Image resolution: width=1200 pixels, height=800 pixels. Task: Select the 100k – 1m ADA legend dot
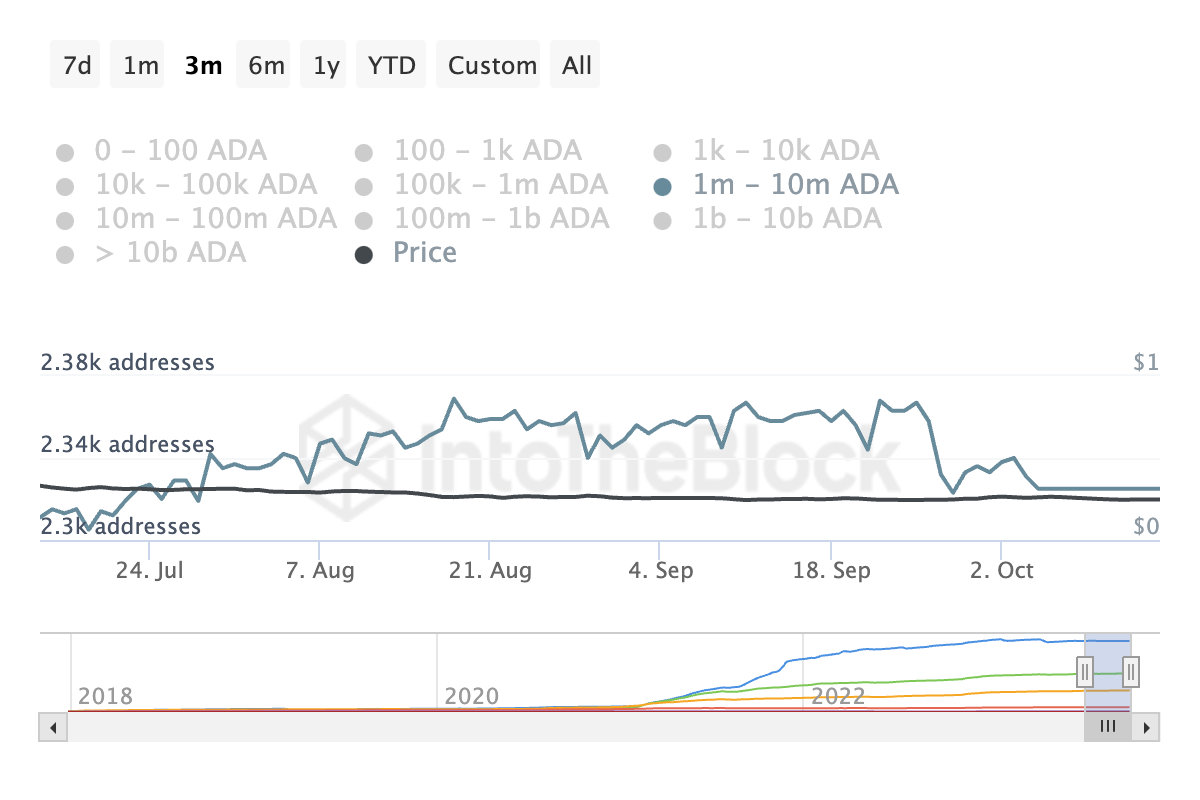[x=364, y=184]
